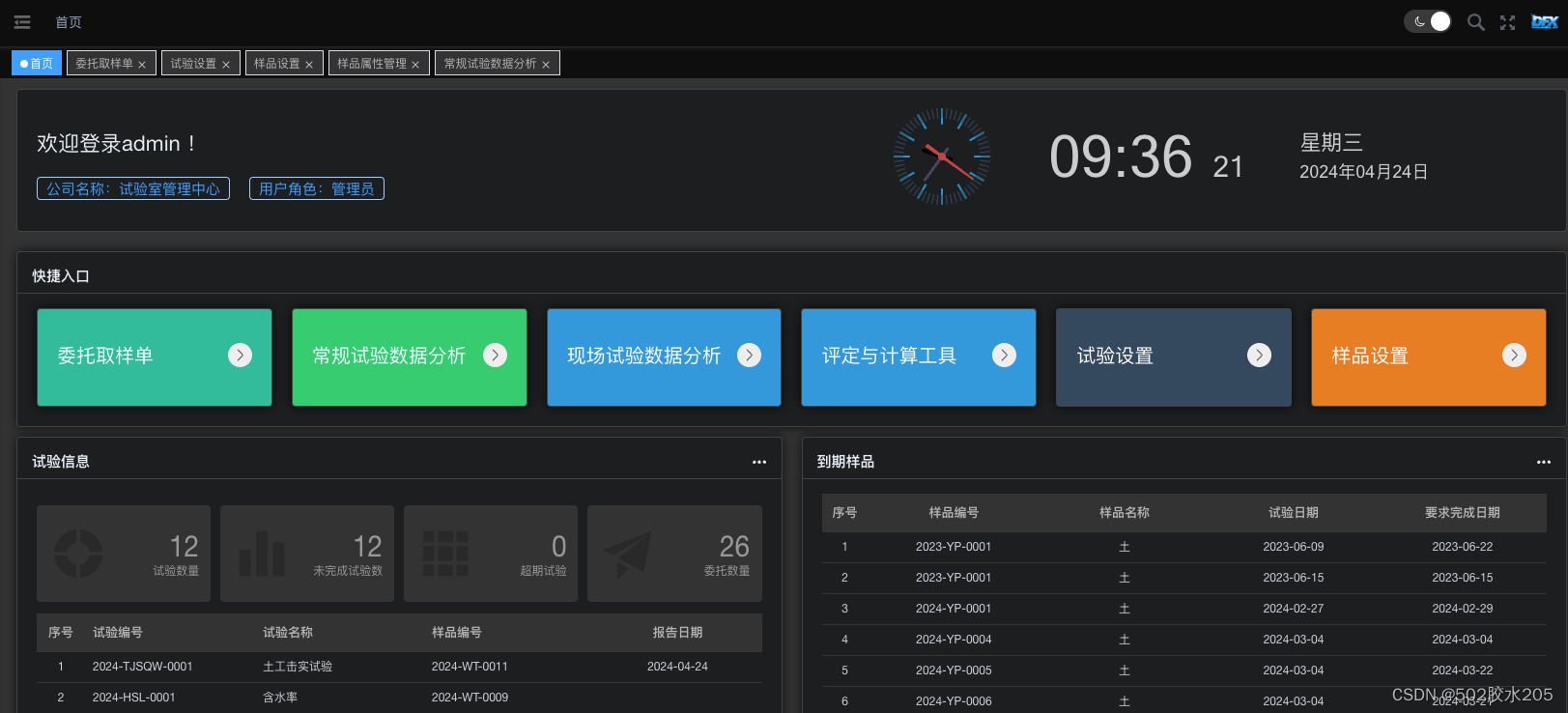Close the 常规试验数据分析 tab

pyautogui.click(x=546, y=65)
